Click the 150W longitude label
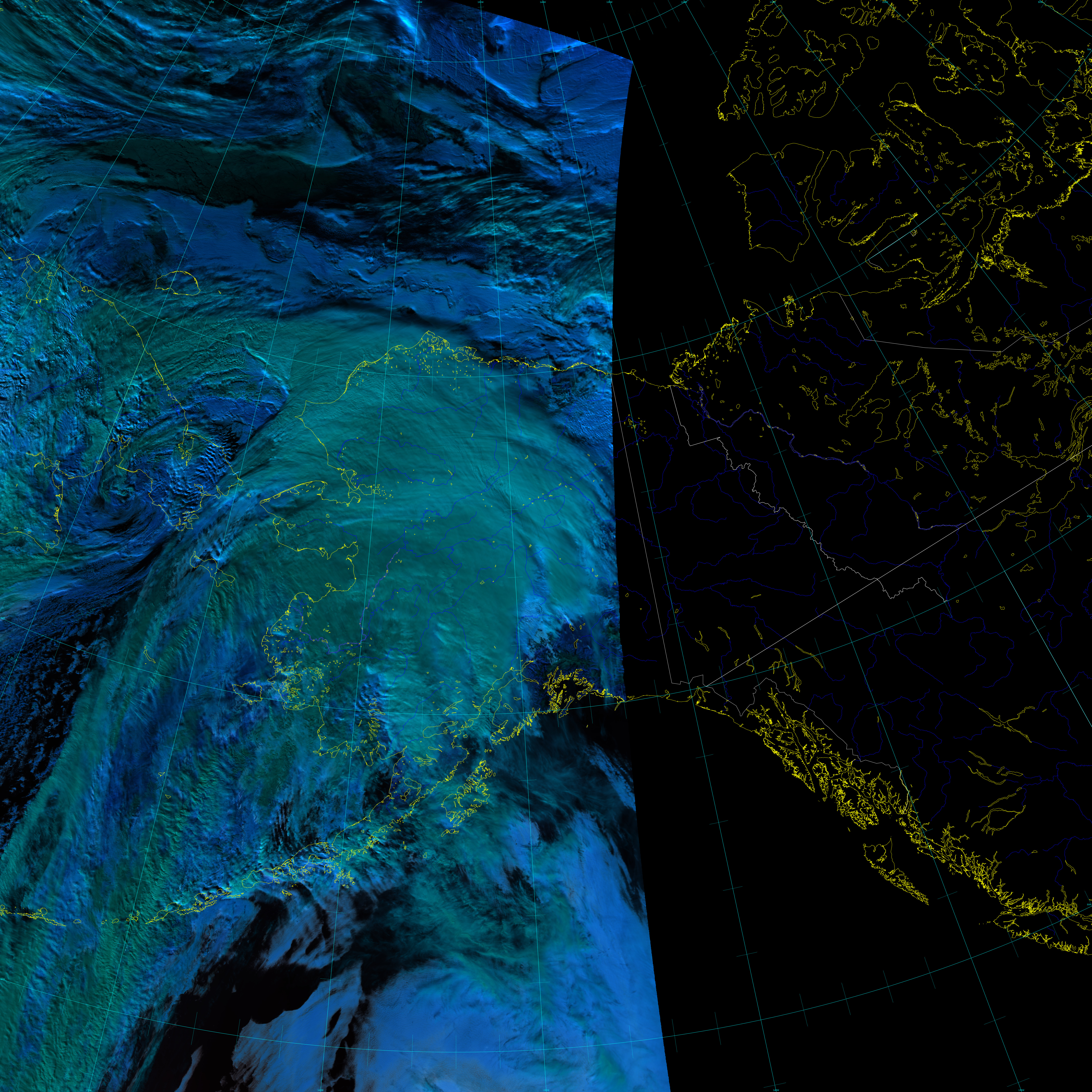This screenshot has height=1092, width=1092. coord(480,2)
